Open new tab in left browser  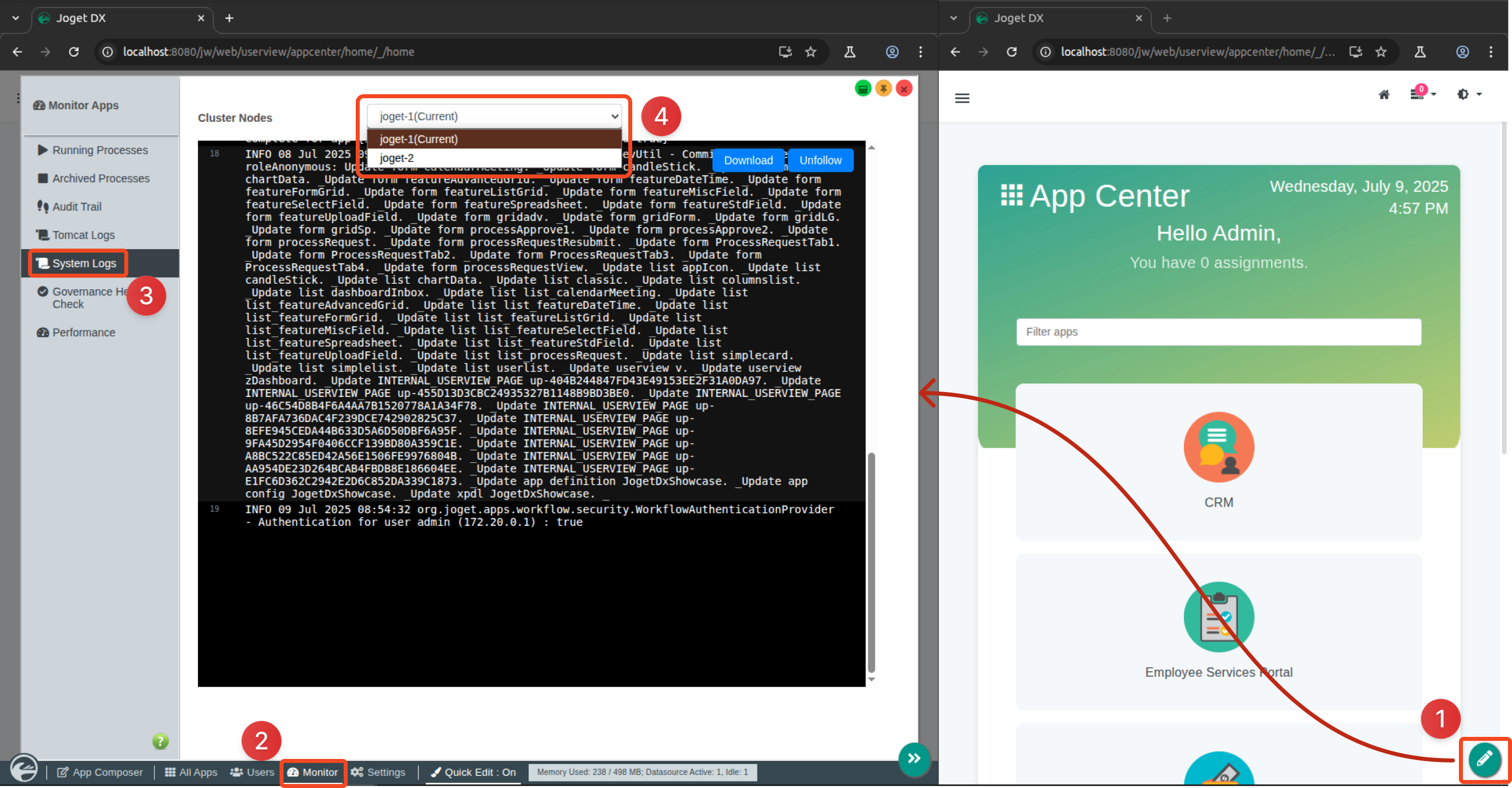click(229, 18)
